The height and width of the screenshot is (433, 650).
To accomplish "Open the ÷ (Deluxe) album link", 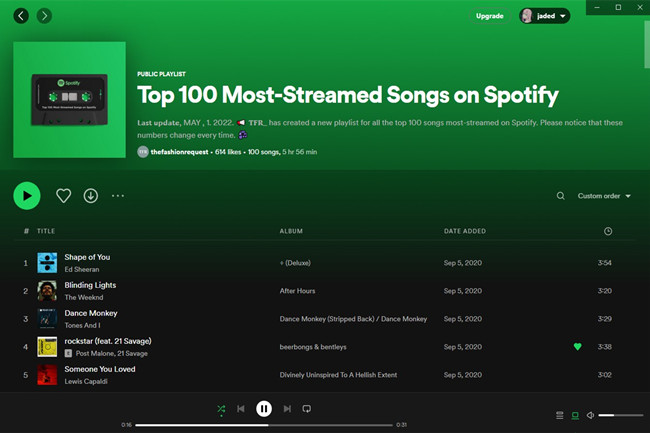I will click(295, 263).
